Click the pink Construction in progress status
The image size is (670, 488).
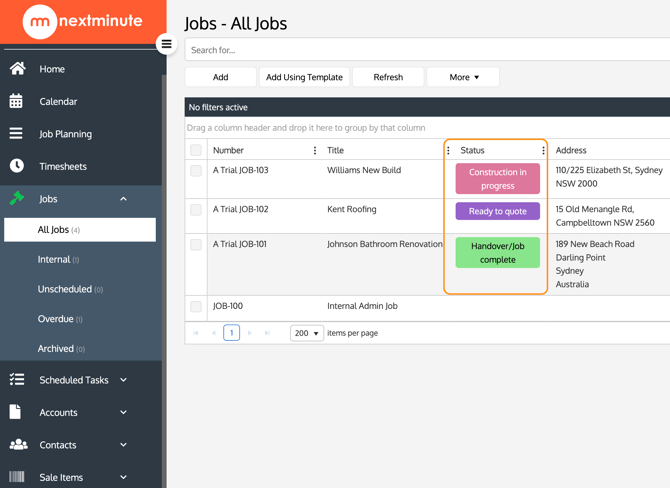(x=497, y=179)
